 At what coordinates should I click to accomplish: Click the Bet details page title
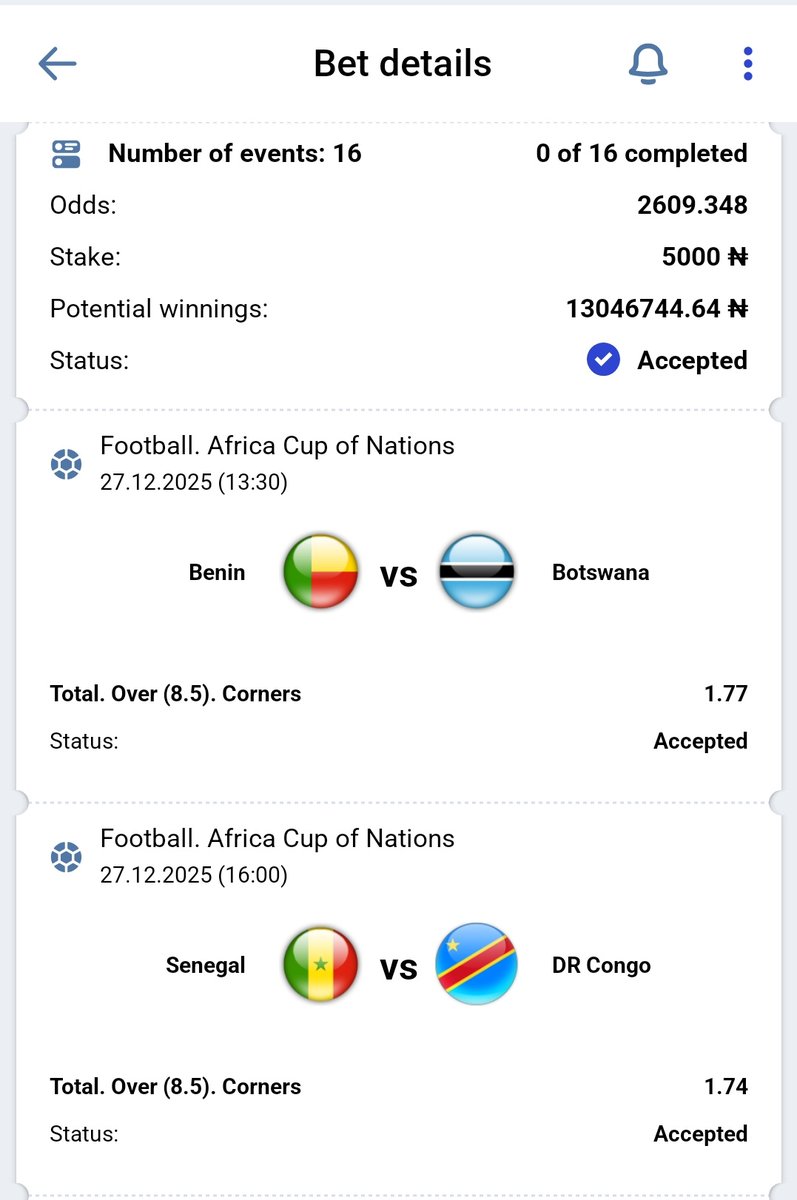402,64
